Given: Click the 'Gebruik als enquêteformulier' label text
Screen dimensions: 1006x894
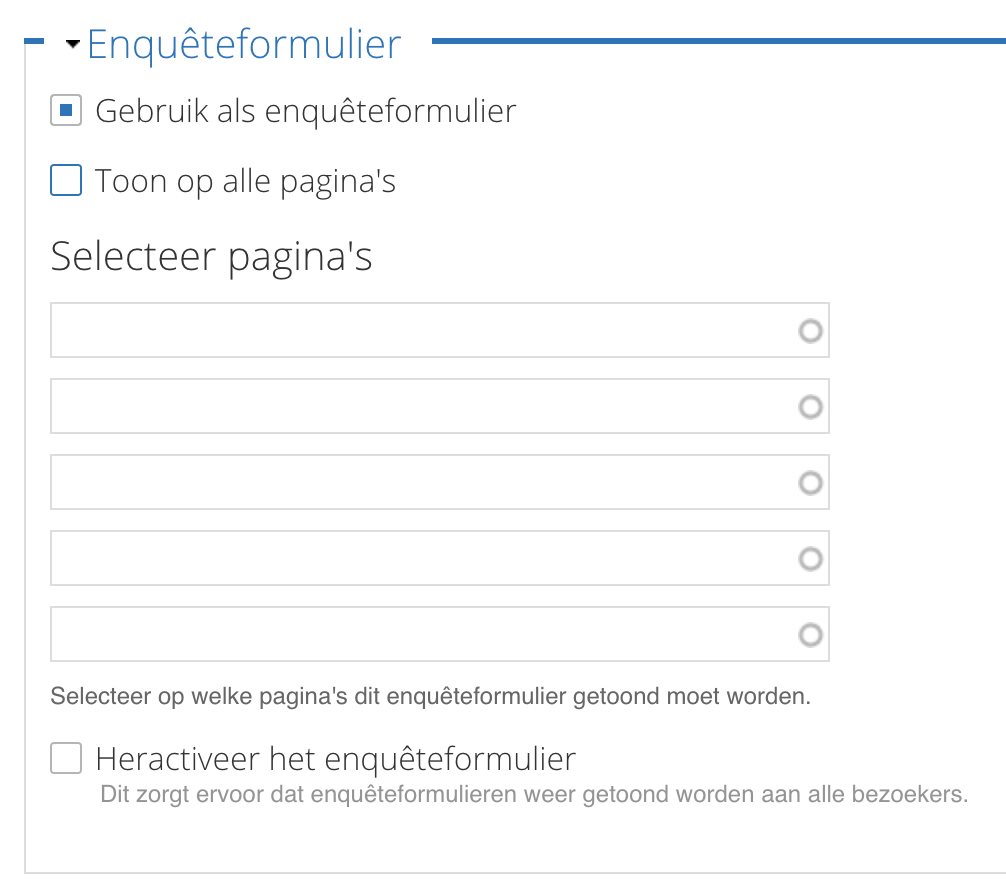Looking at the screenshot, I should pos(305,111).
